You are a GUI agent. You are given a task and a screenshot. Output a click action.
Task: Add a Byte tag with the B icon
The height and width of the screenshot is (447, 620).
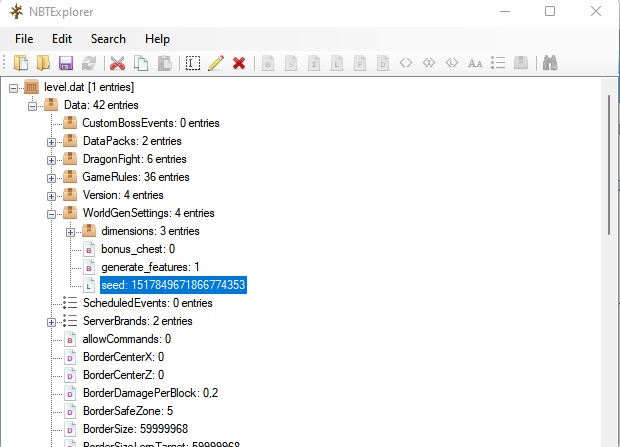coord(268,63)
